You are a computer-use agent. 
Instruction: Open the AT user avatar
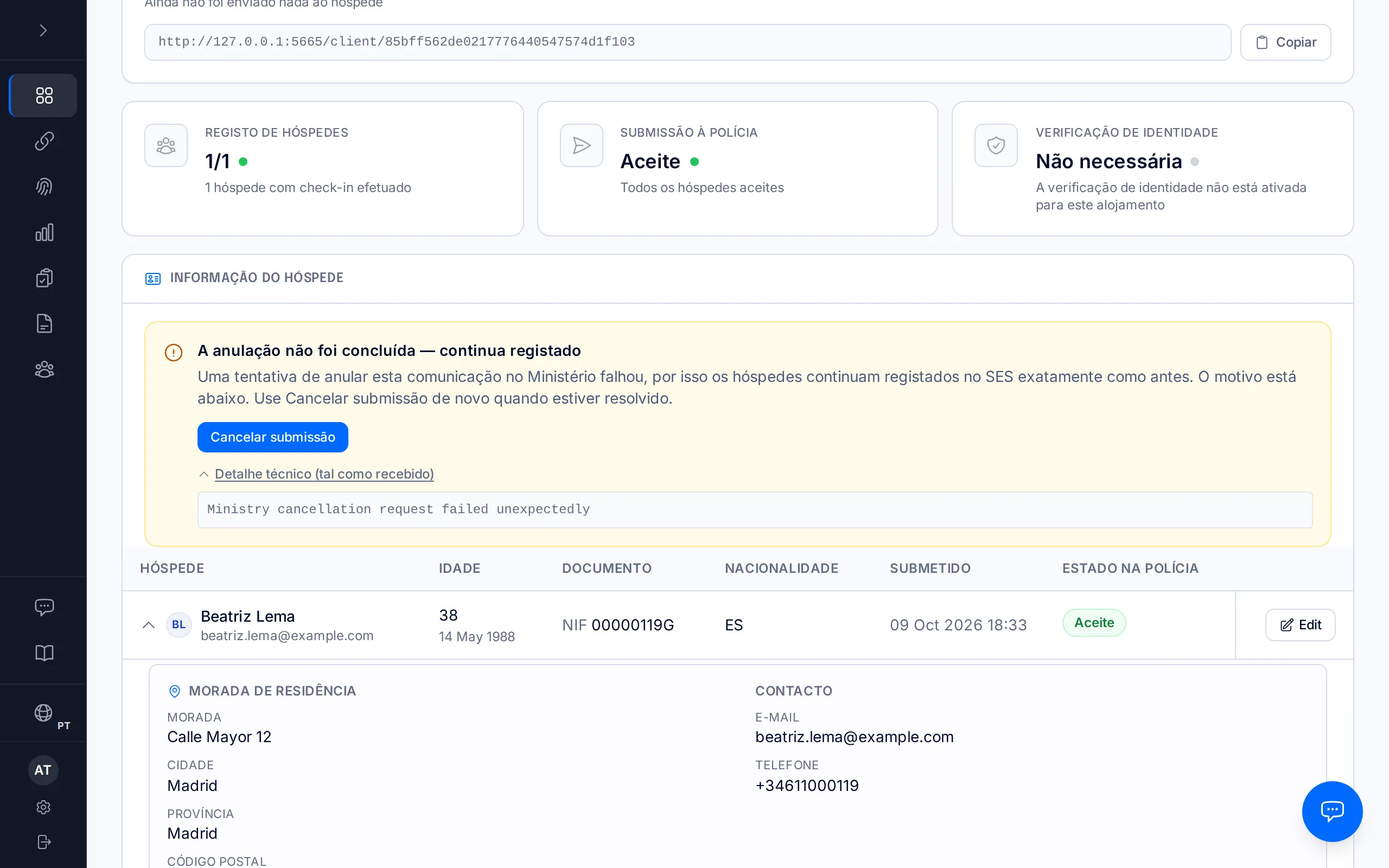click(x=43, y=770)
